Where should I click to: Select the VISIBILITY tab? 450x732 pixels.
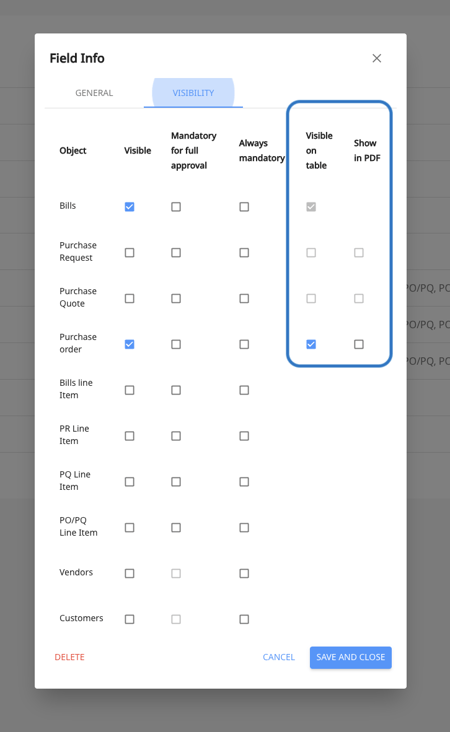193,93
